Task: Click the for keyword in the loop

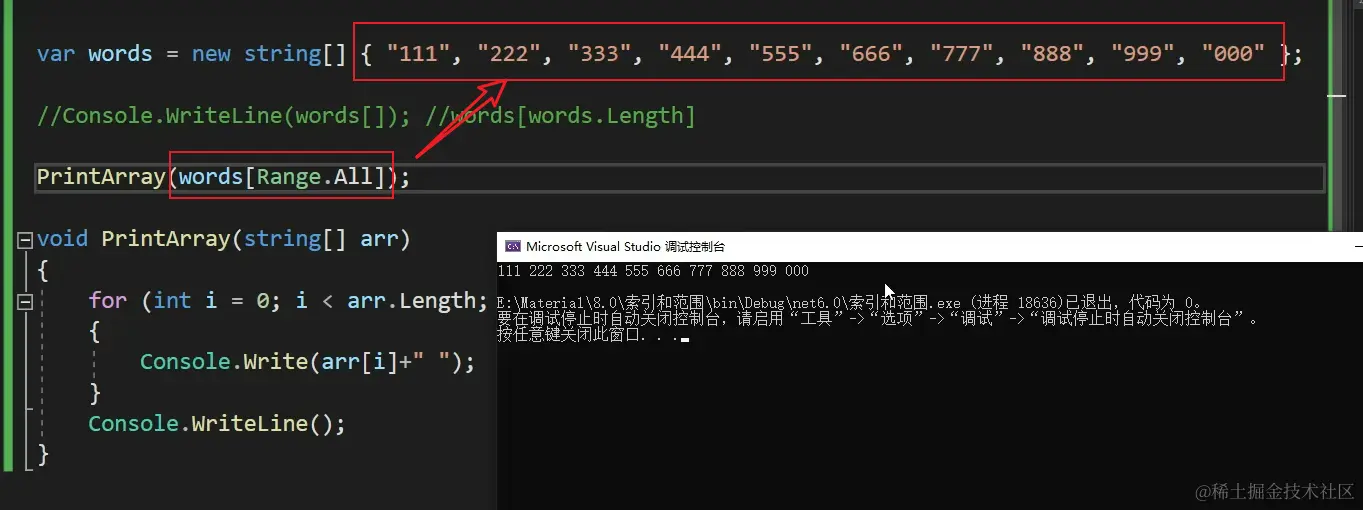Action: coord(108,301)
